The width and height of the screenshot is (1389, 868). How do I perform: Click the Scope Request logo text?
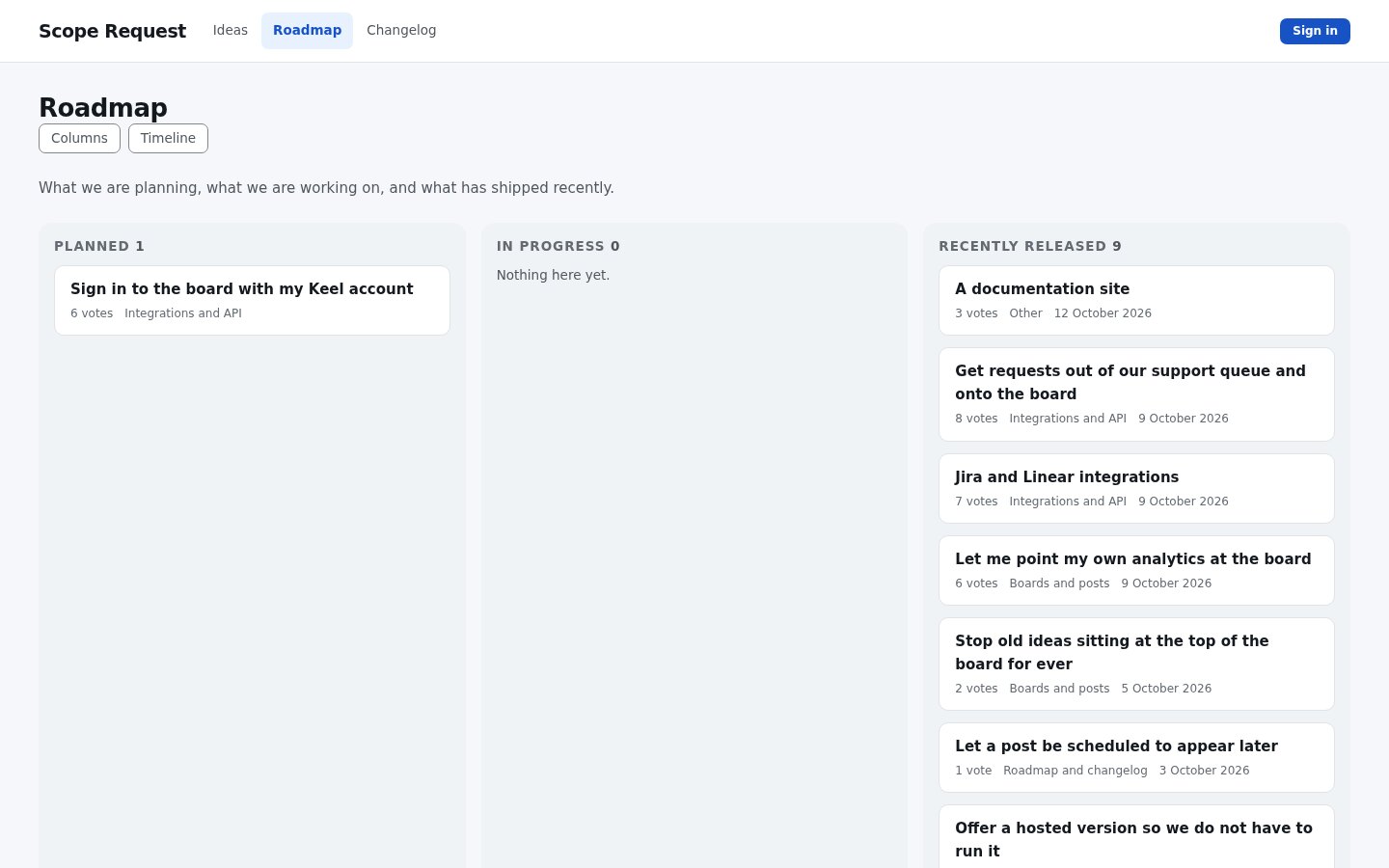[x=112, y=31]
